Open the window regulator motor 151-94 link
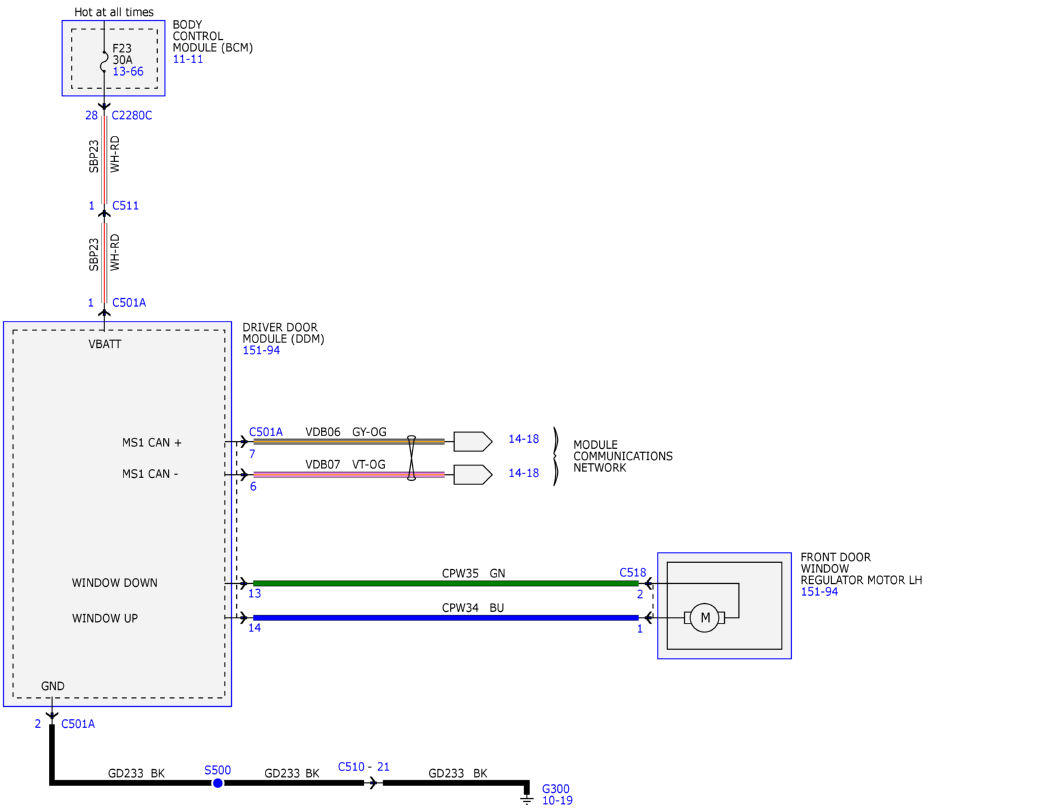The image size is (1050, 811). coord(819,591)
